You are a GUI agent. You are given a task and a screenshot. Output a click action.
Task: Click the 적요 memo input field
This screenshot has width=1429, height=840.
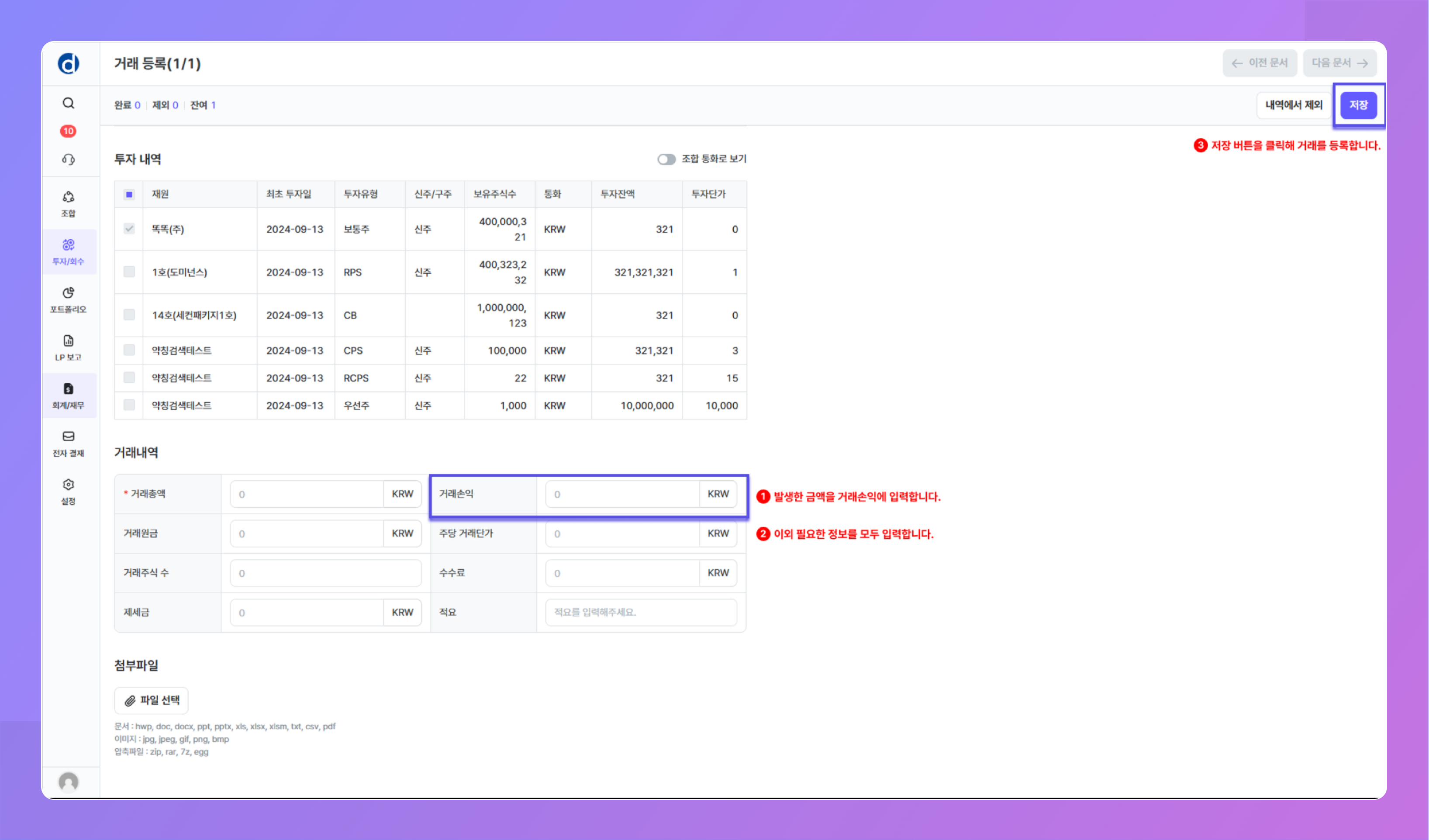tap(641, 612)
